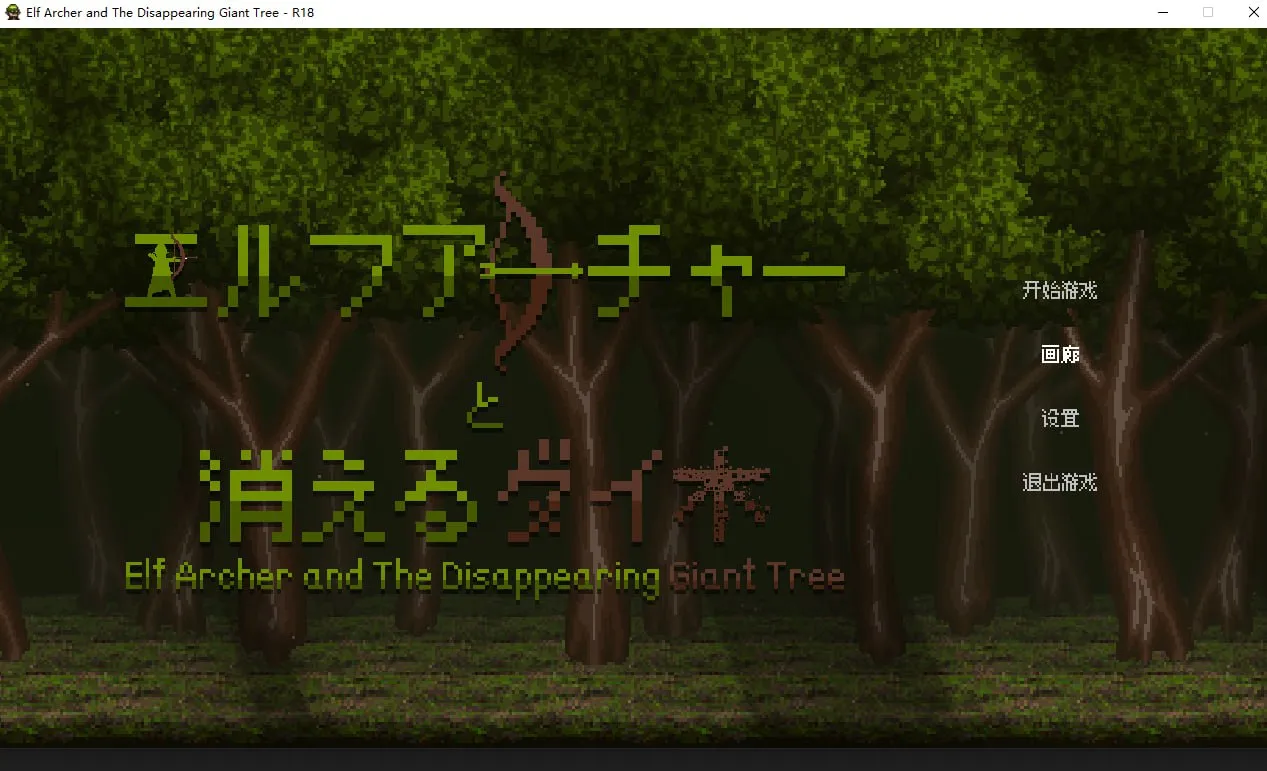Image resolution: width=1267 pixels, height=771 pixels.
Task: Minimize the game window
Action: click(1164, 13)
